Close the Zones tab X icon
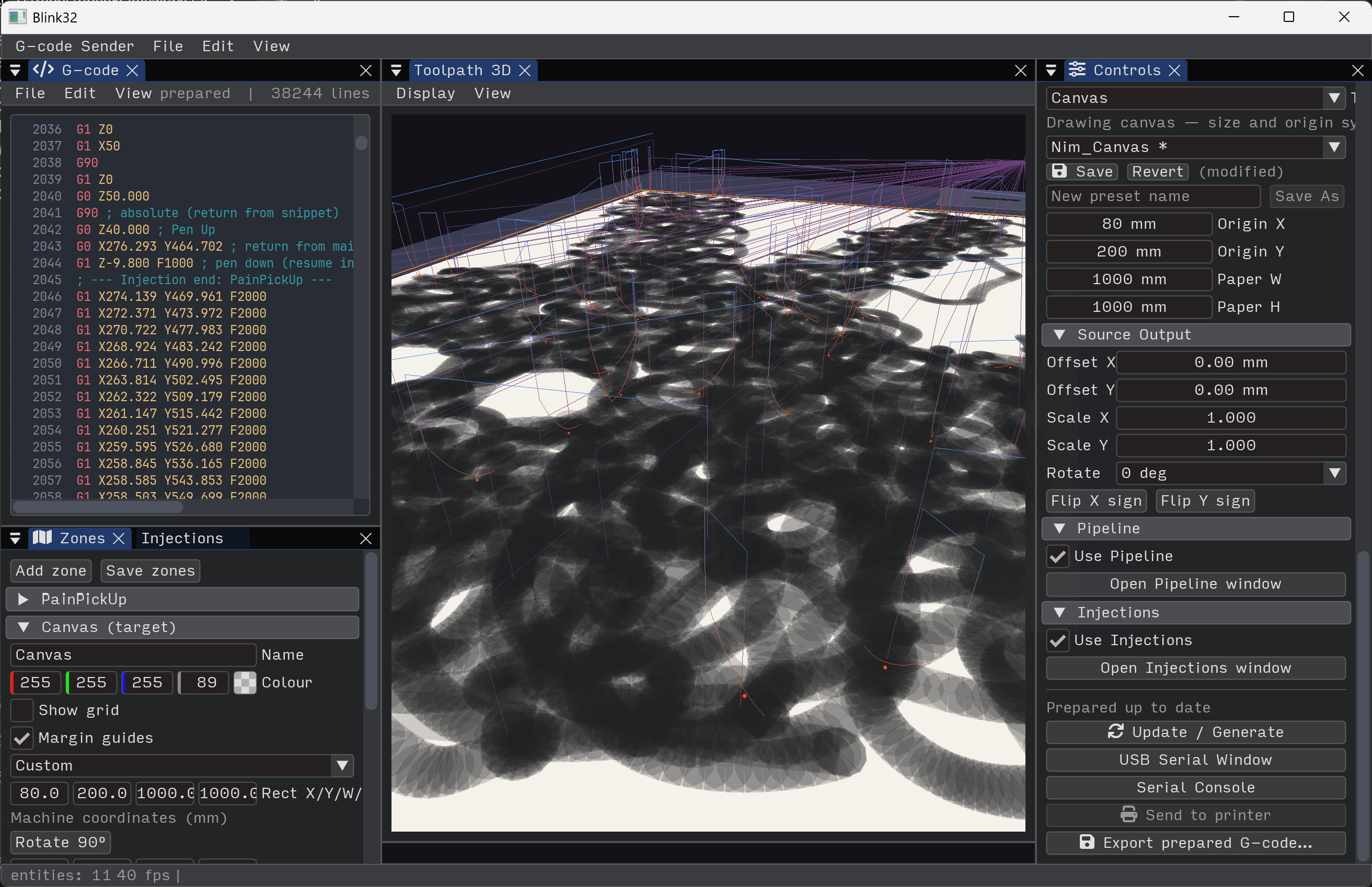This screenshot has height=887, width=1372. click(119, 538)
